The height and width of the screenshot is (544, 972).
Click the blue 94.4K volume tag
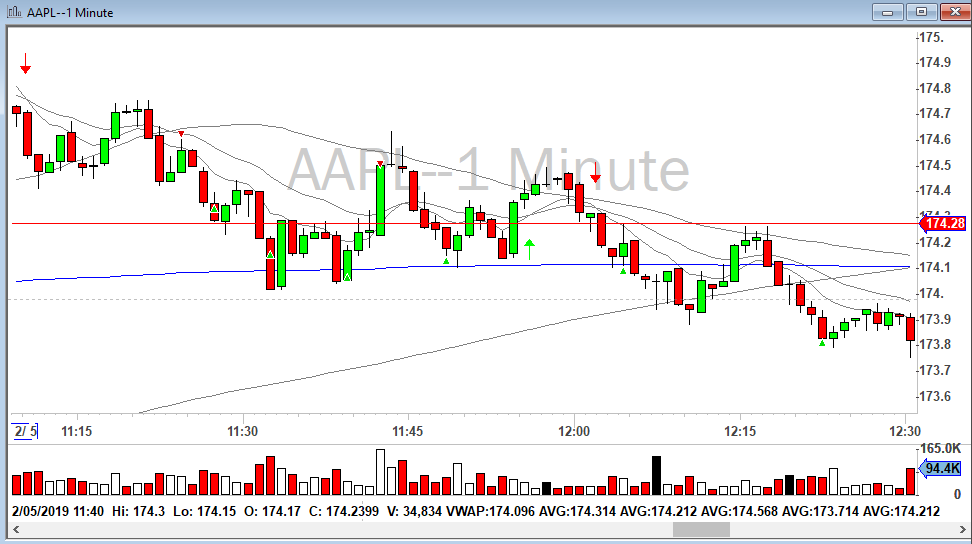click(x=942, y=468)
